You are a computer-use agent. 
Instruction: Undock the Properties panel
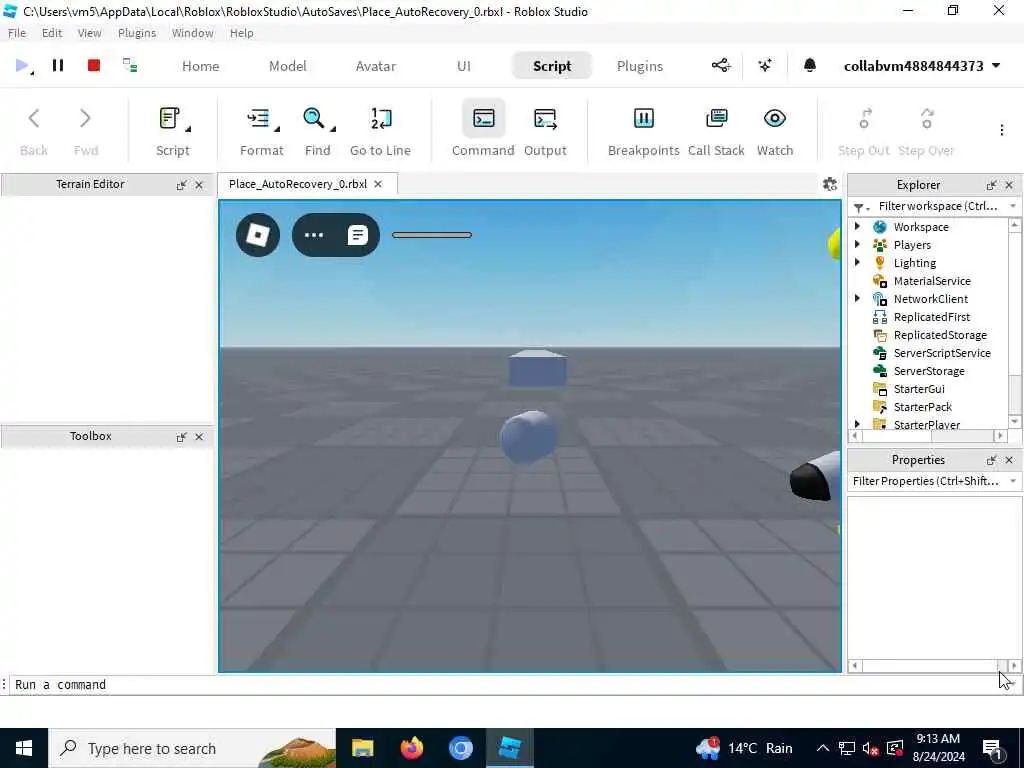coord(991,460)
